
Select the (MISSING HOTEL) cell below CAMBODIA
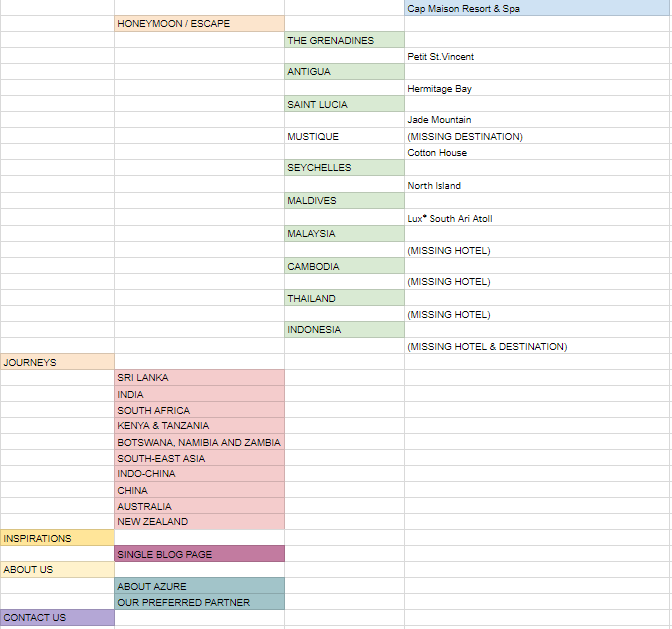click(538, 282)
